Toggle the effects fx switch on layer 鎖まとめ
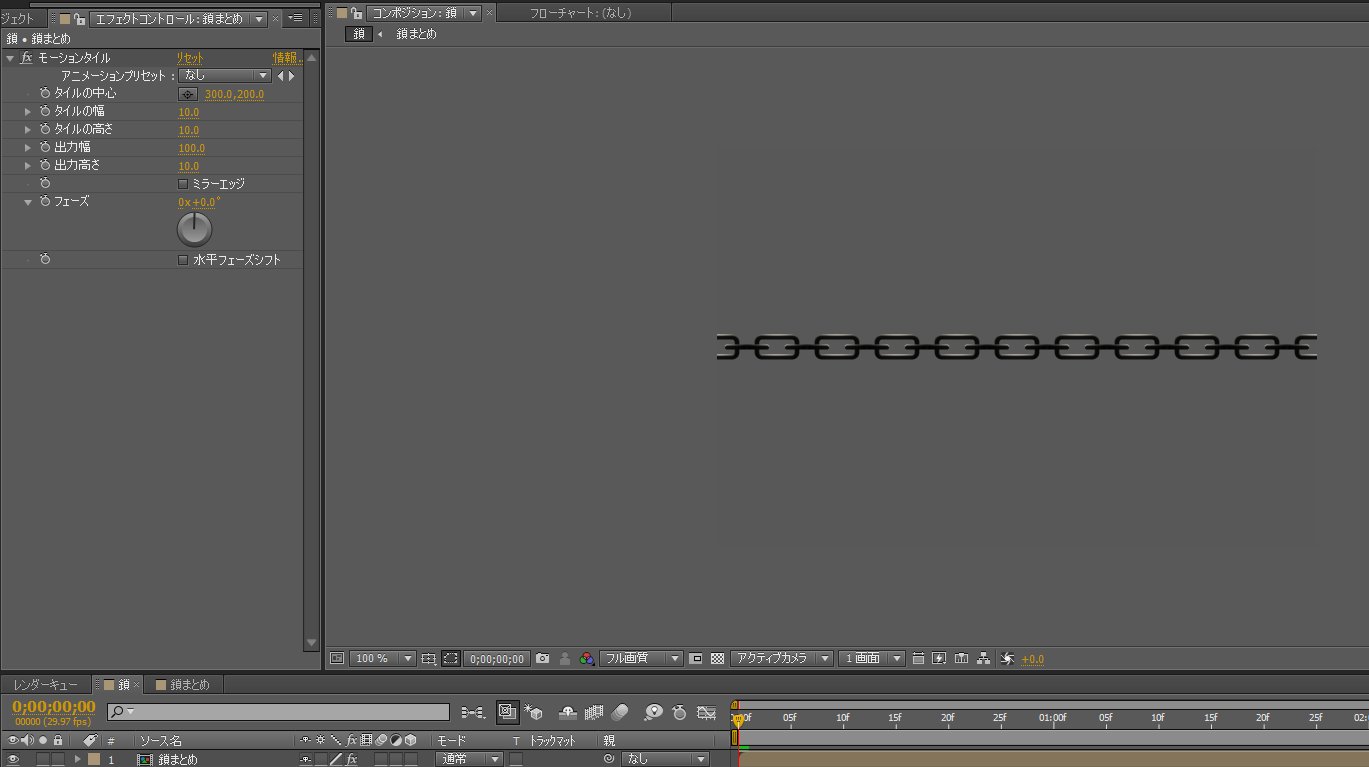1369x767 pixels. coord(351,759)
